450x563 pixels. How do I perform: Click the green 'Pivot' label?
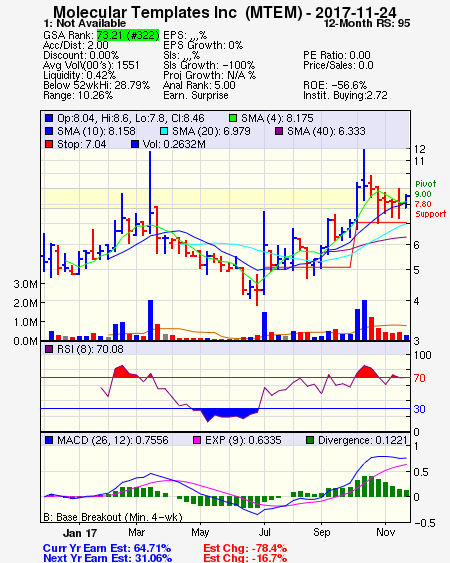[426, 184]
